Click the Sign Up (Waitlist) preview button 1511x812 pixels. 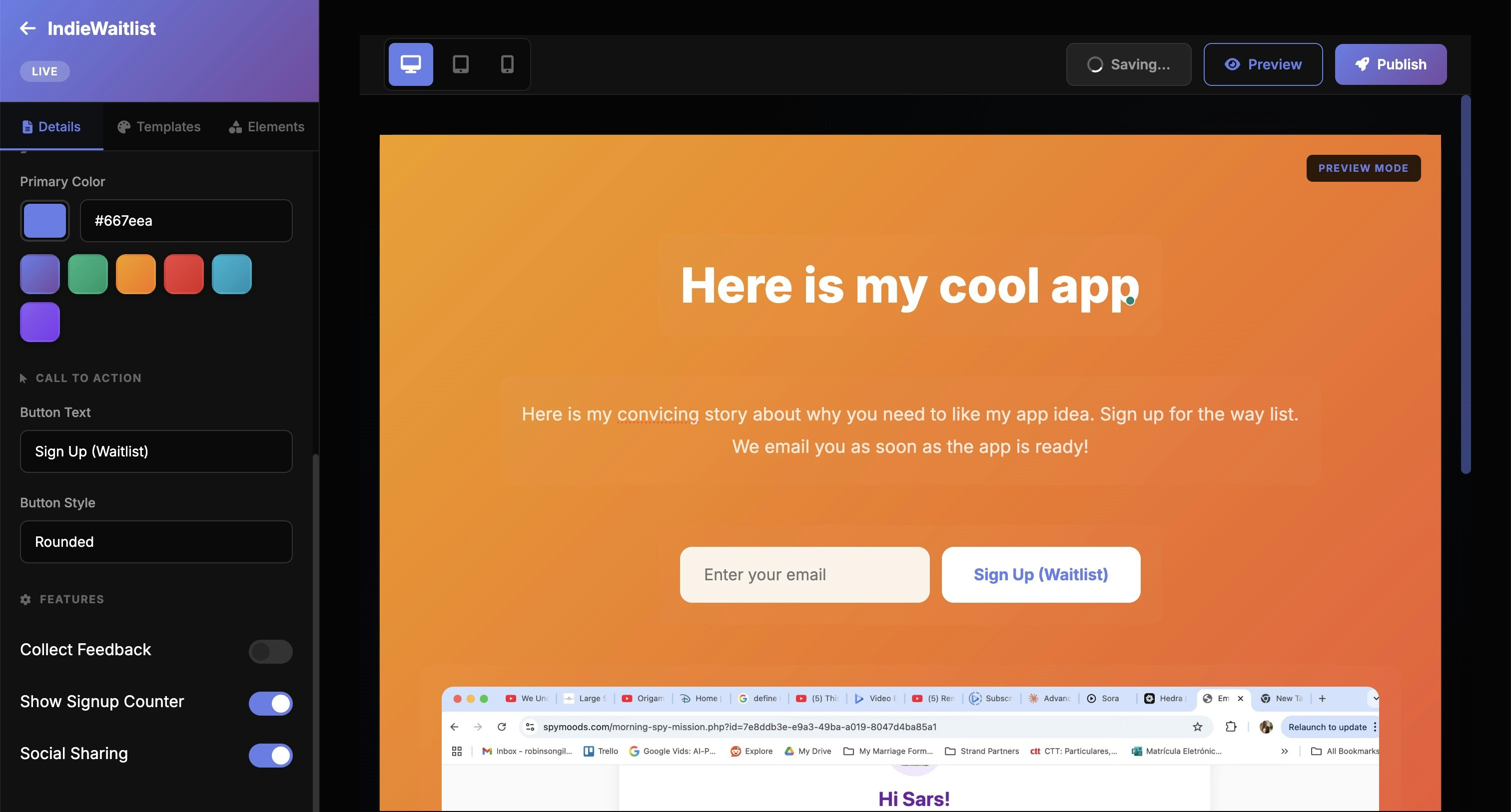point(1041,575)
